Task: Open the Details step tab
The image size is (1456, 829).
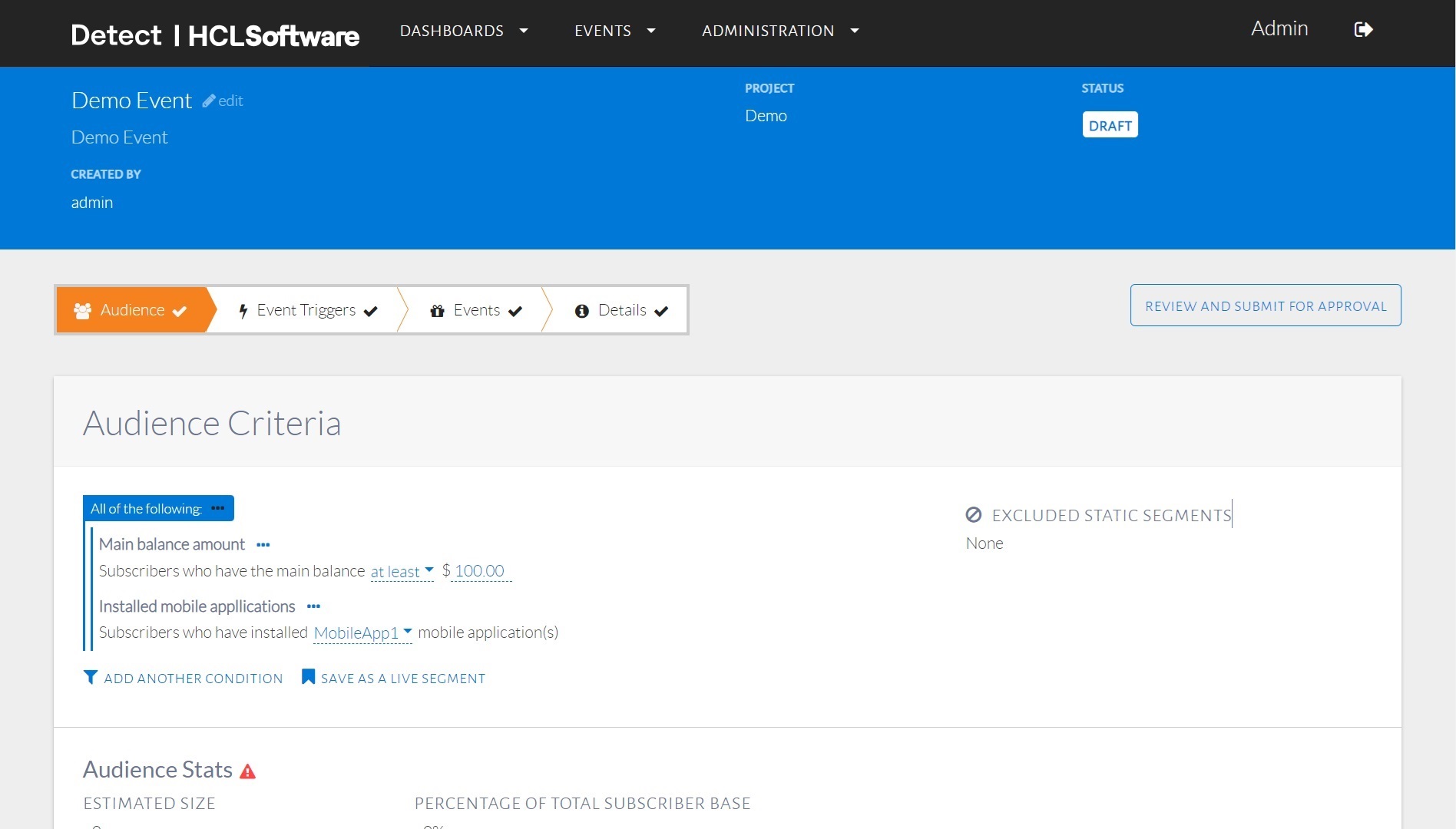Action: tap(621, 310)
